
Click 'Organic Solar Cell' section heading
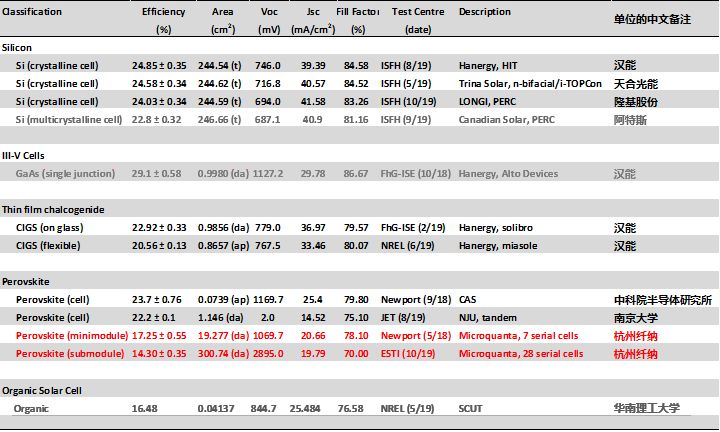point(42,391)
